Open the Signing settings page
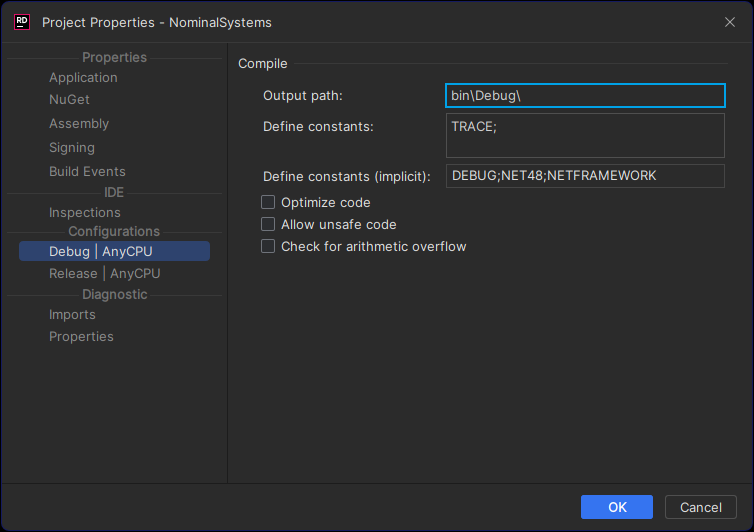 pos(72,148)
